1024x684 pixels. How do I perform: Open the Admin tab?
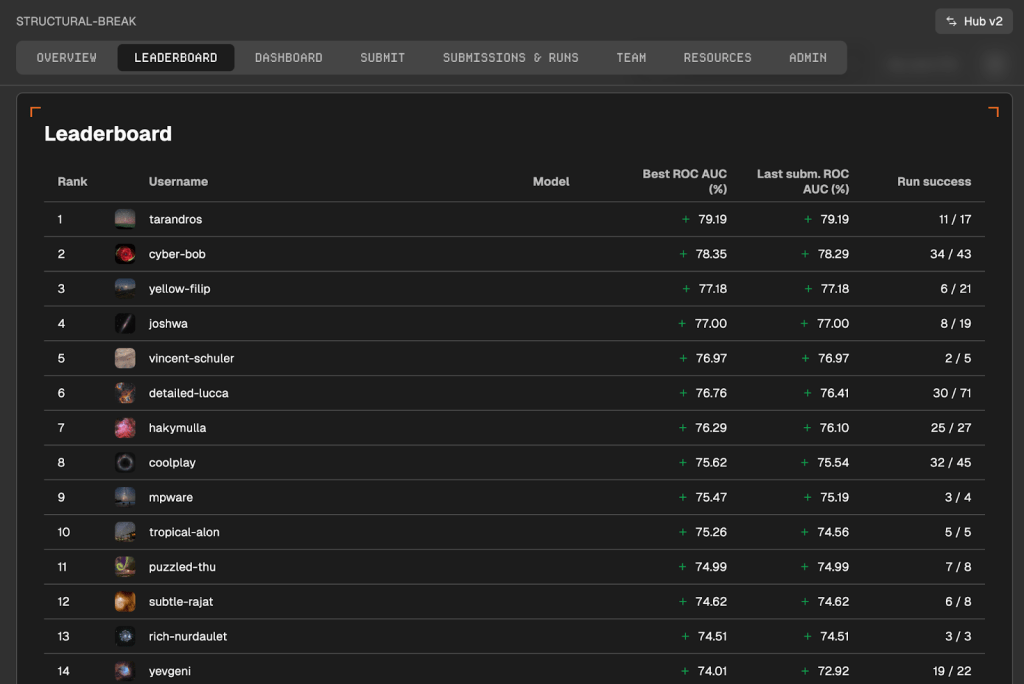[808, 58]
